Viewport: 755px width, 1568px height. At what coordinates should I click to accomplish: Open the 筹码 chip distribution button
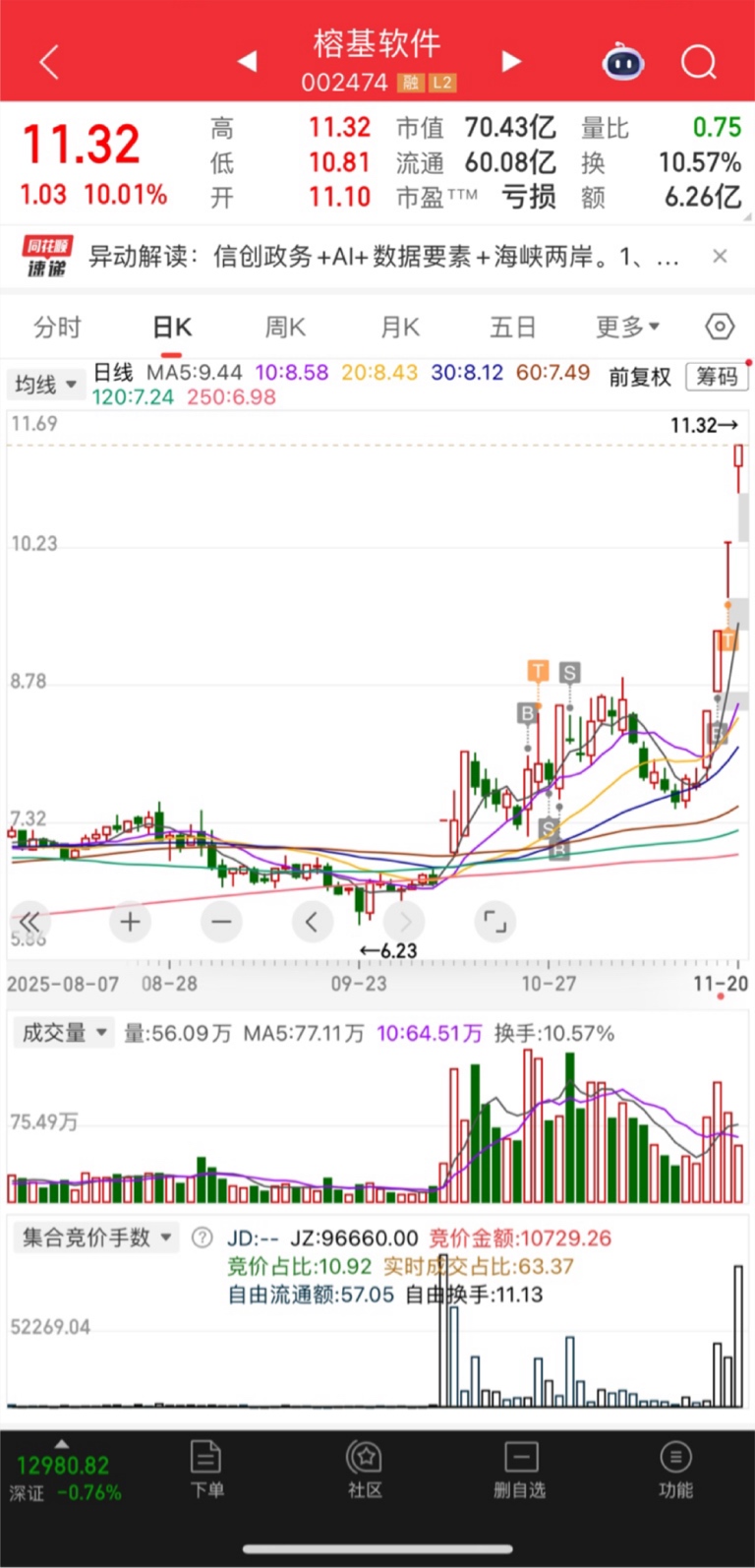(717, 377)
